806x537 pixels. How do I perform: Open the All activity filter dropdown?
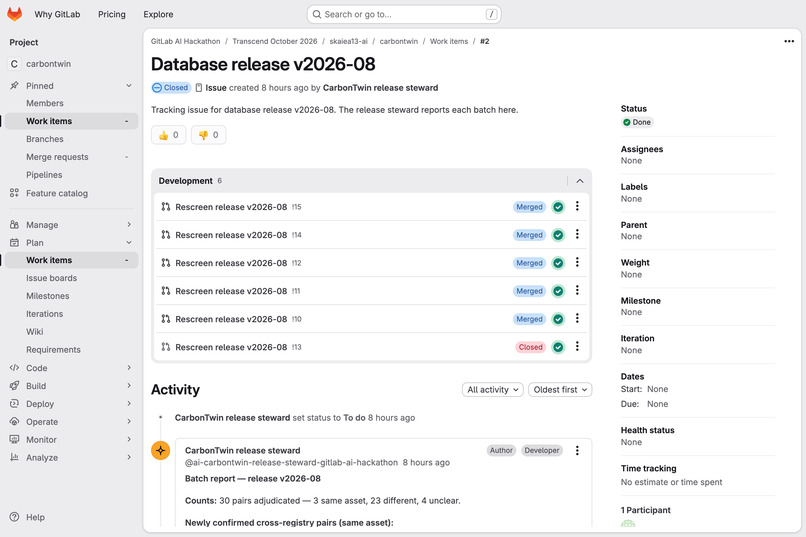pyautogui.click(x=492, y=390)
